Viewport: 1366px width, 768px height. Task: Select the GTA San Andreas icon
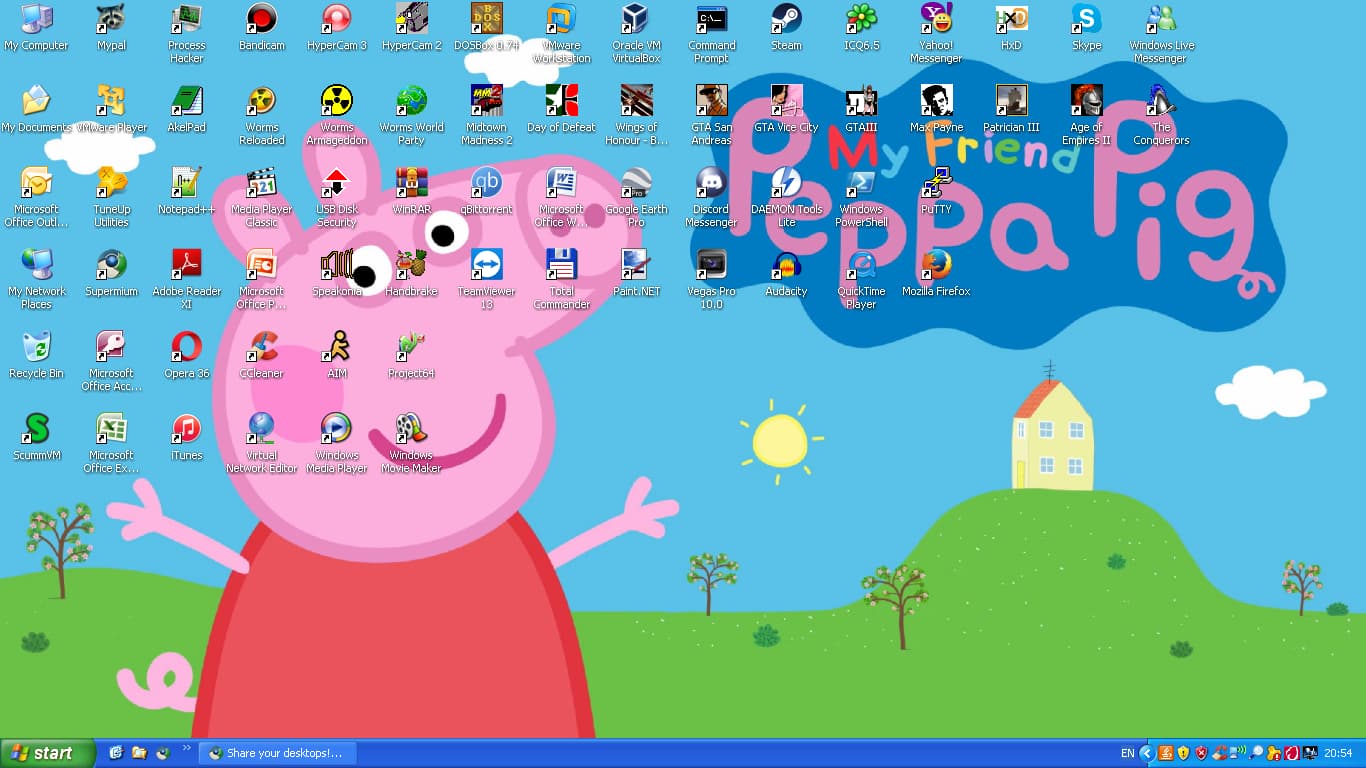pyautogui.click(x=711, y=101)
